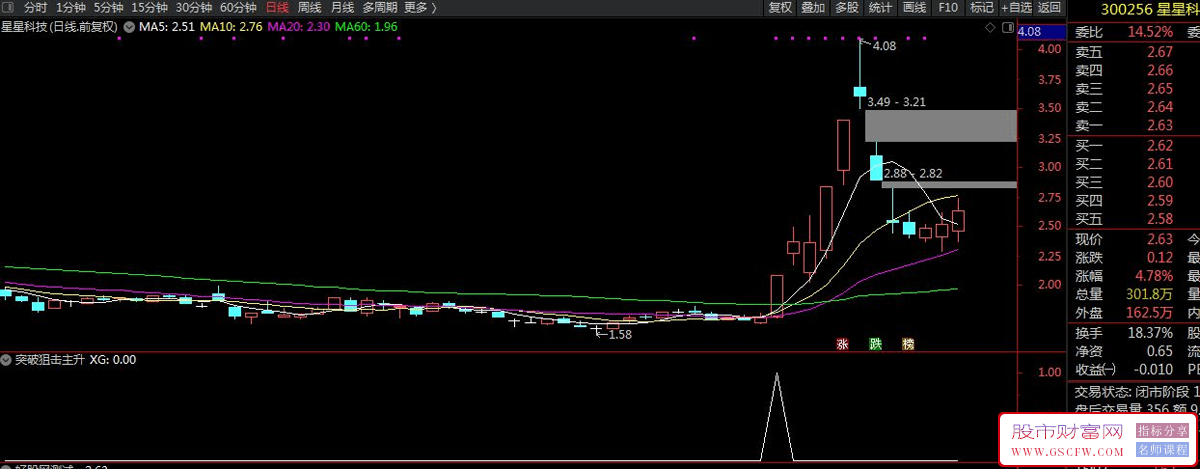Open the 统计 statistics button
Viewport: 1200px width, 469px height.
[x=880, y=7]
